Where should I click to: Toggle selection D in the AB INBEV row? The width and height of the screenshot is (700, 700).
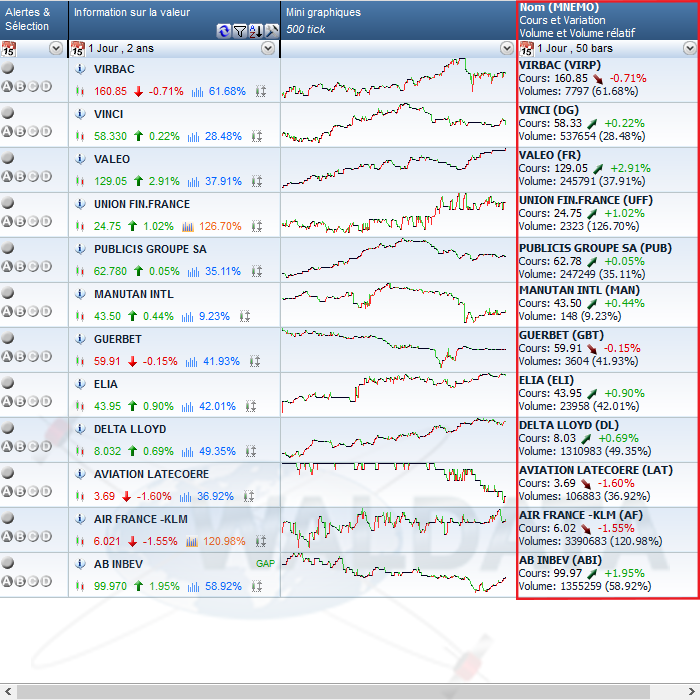tap(46, 581)
